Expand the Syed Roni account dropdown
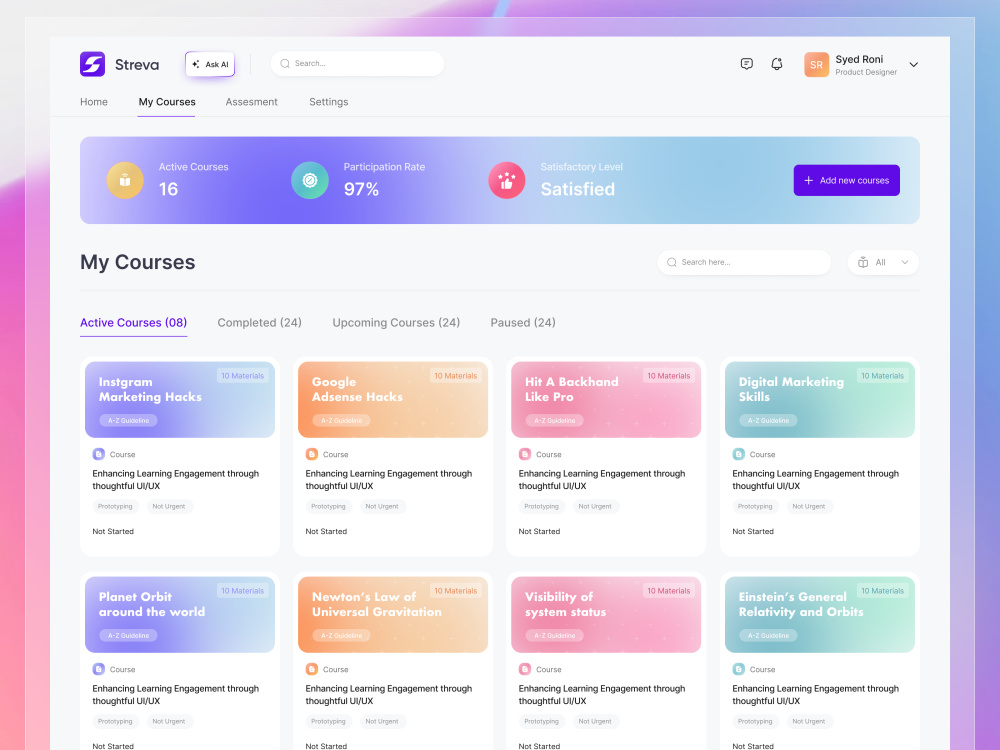The height and width of the screenshot is (750, 1000). (x=913, y=64)
